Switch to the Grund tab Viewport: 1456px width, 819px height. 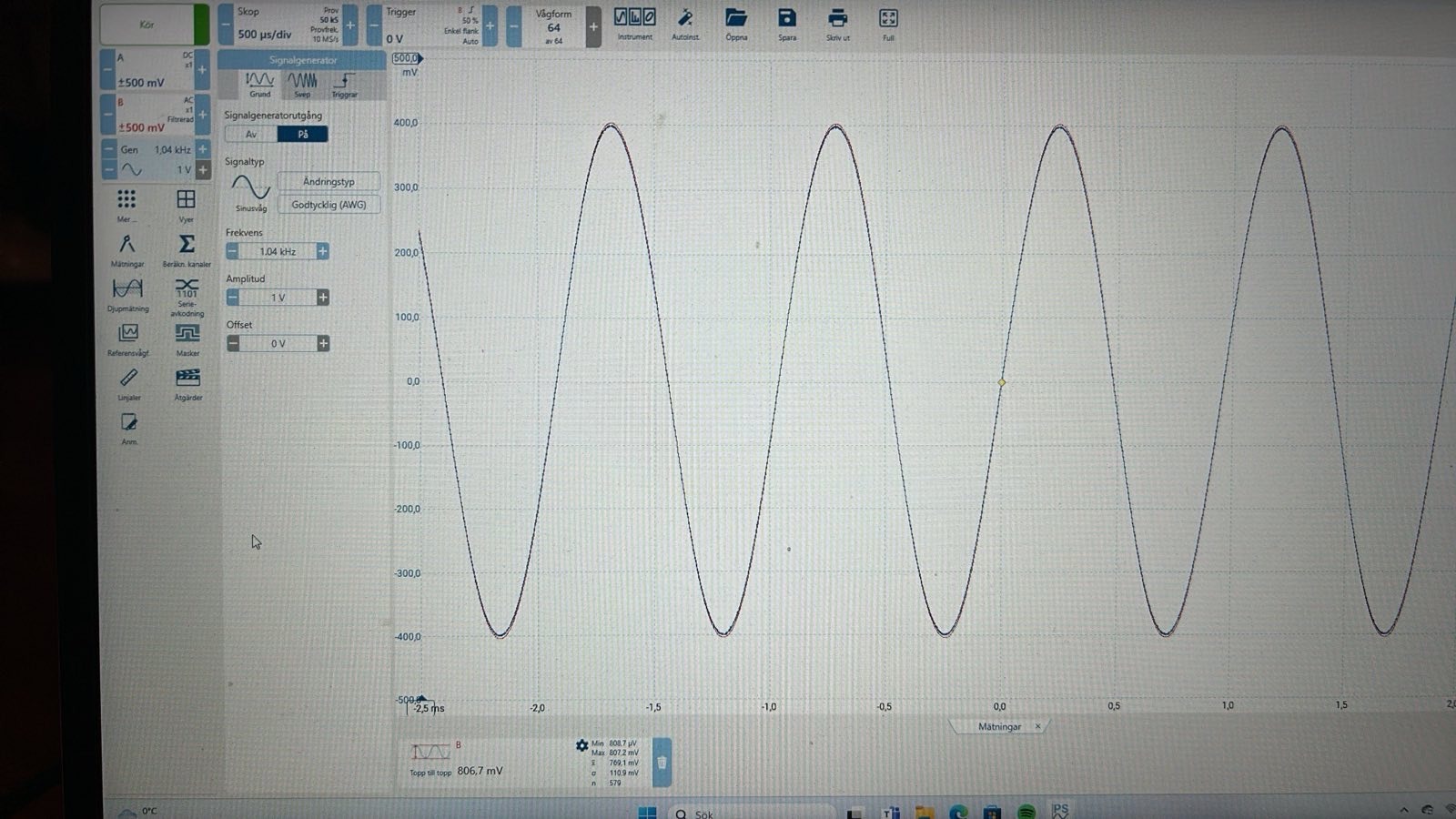tap(260, 85)
